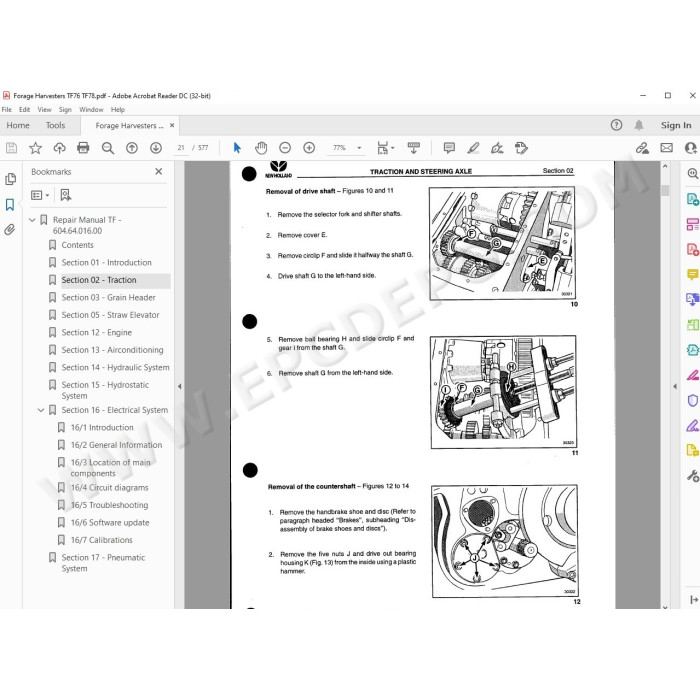Click the stamp tool icon

[521, 148]
